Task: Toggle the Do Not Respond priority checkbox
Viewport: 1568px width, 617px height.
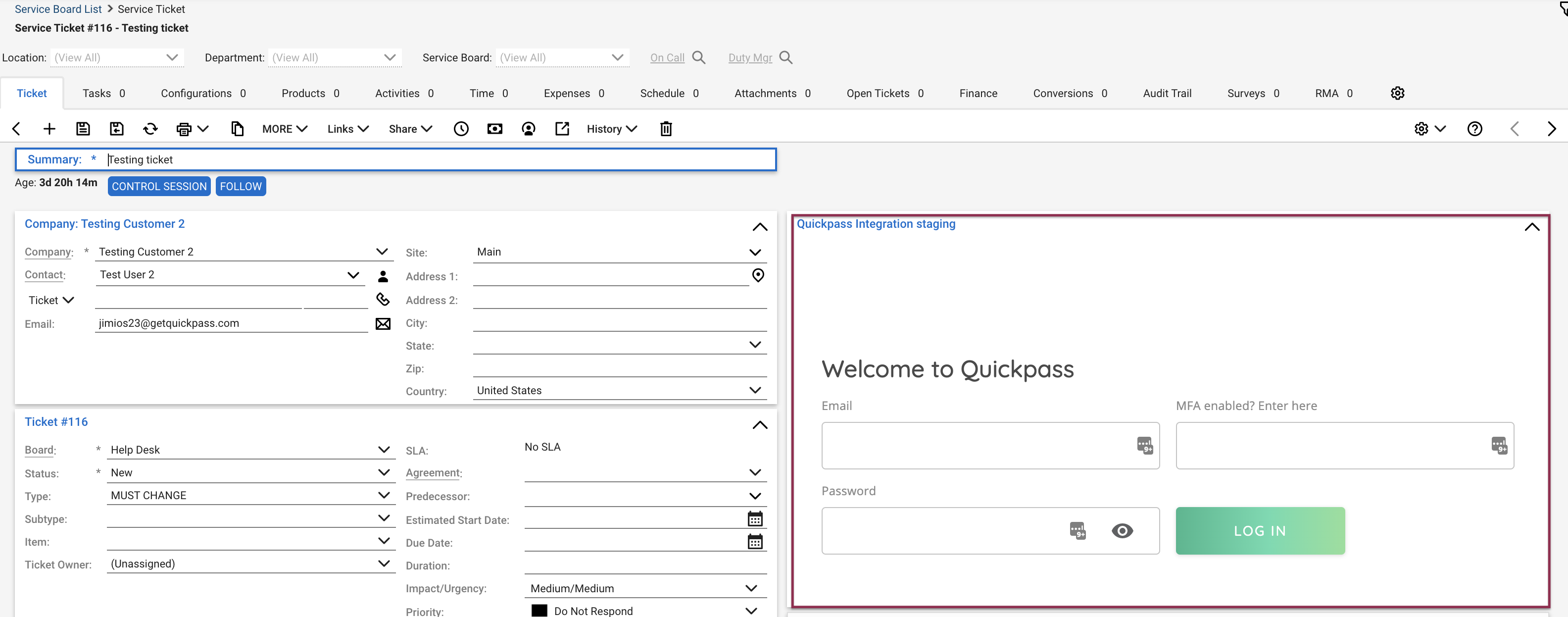Action: point(539,610)
